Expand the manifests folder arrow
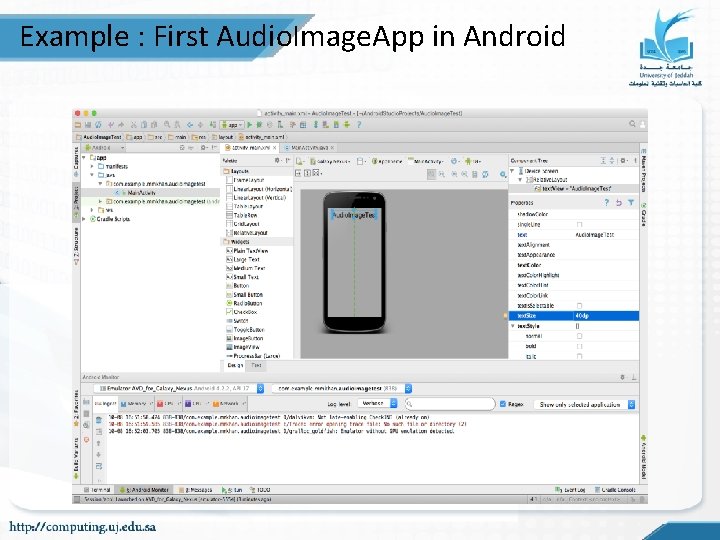 (x=92, y=166)
